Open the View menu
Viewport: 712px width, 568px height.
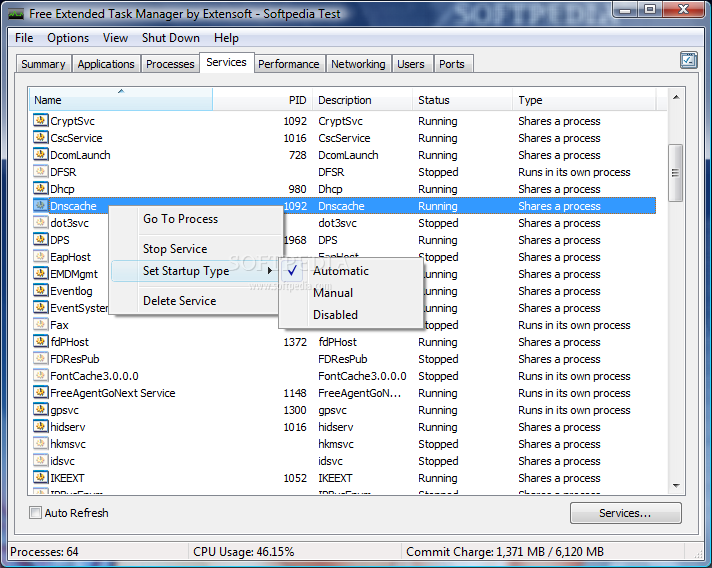(x=115, y=38)
